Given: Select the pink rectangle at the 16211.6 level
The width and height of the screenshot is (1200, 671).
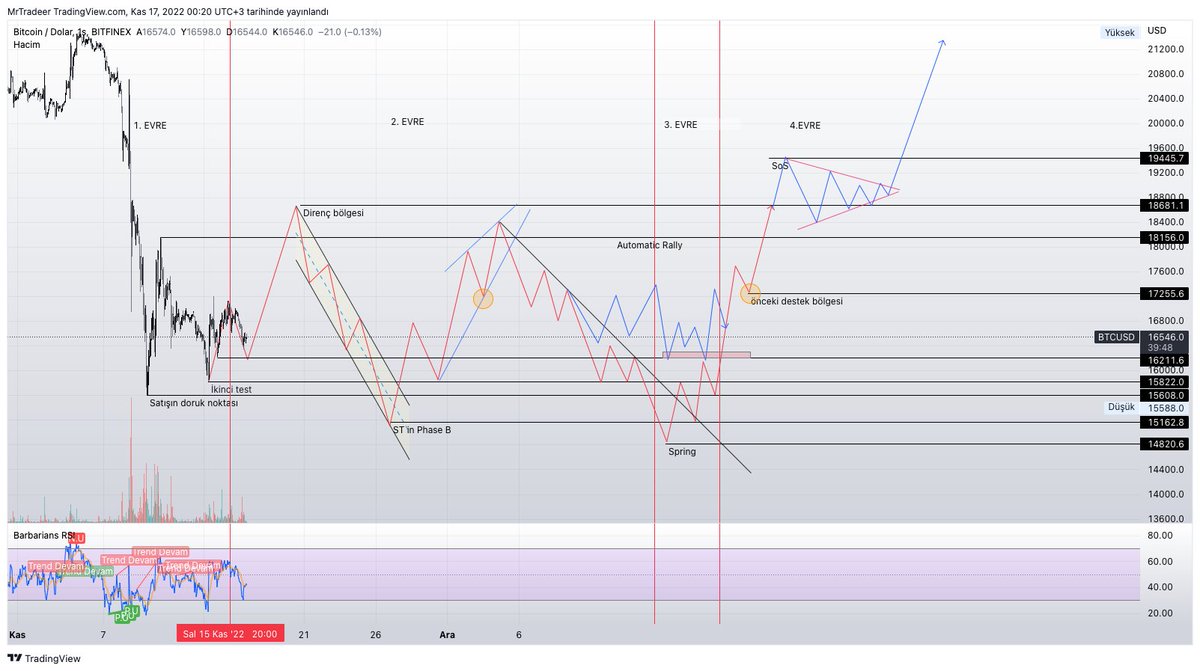Looking at the screenshot, I should (x=706, y=354).
